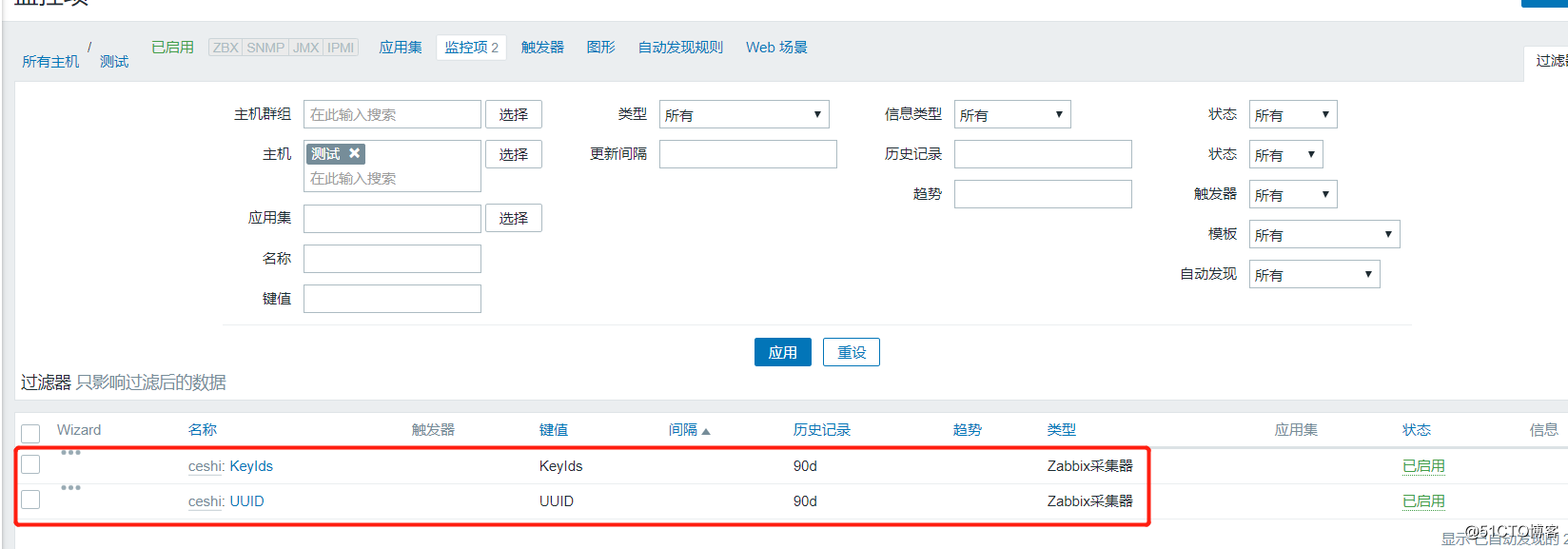Click 选择 next to 主机群组
Image resolution: width=1568 pixels, height=549 pixels.
click(x=514, y=114)
